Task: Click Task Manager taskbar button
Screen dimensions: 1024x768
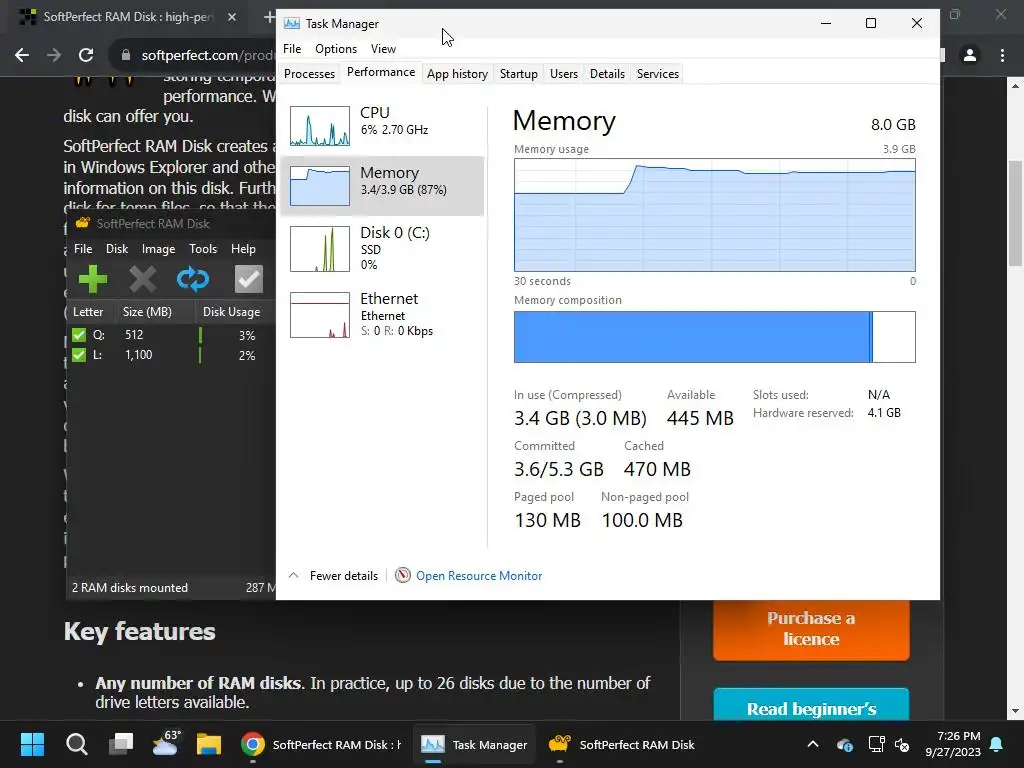Action: pyautogui.click(x=475, y=744)
